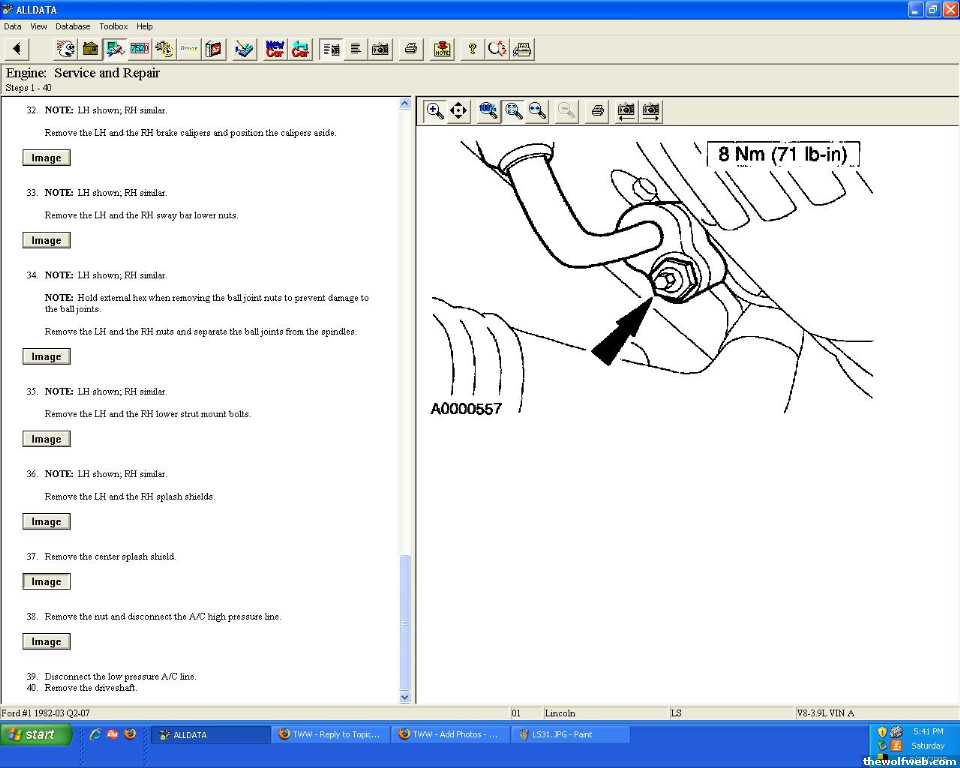This screenshot has width=960, height=768.
Task: Go to previous image with camera-arrow icon
Action: coord(626,111)
